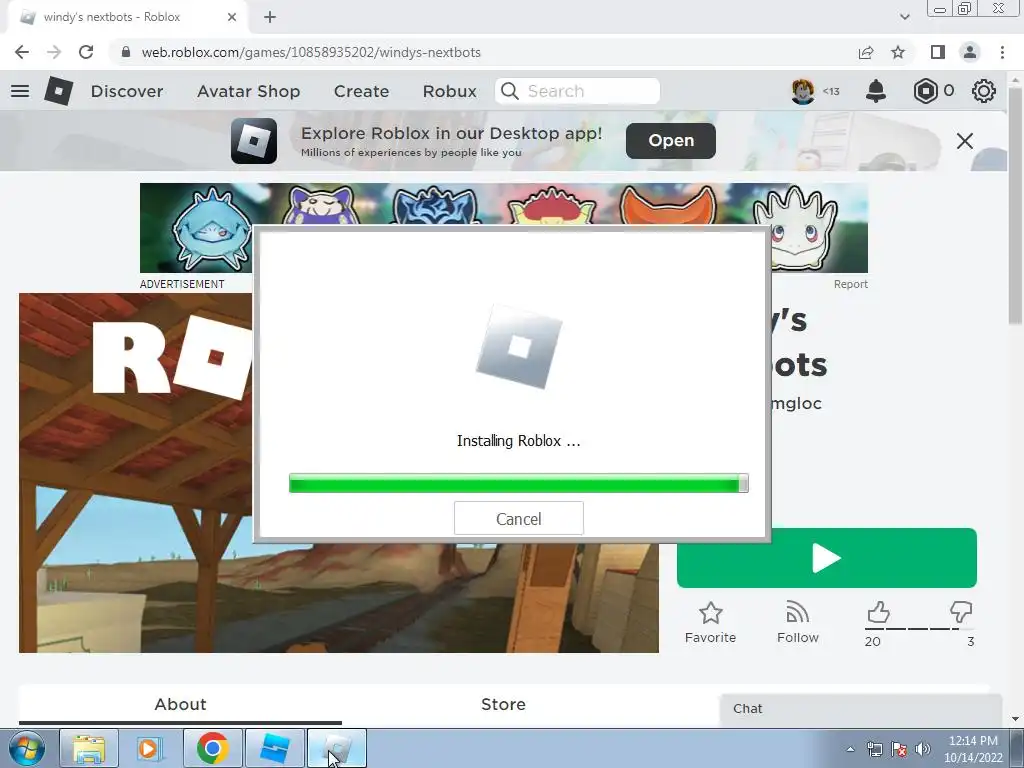The image size is (1024, 768).
Task: Click the installation progress bar
Action: pyautogui.click(x=519, y=483)
